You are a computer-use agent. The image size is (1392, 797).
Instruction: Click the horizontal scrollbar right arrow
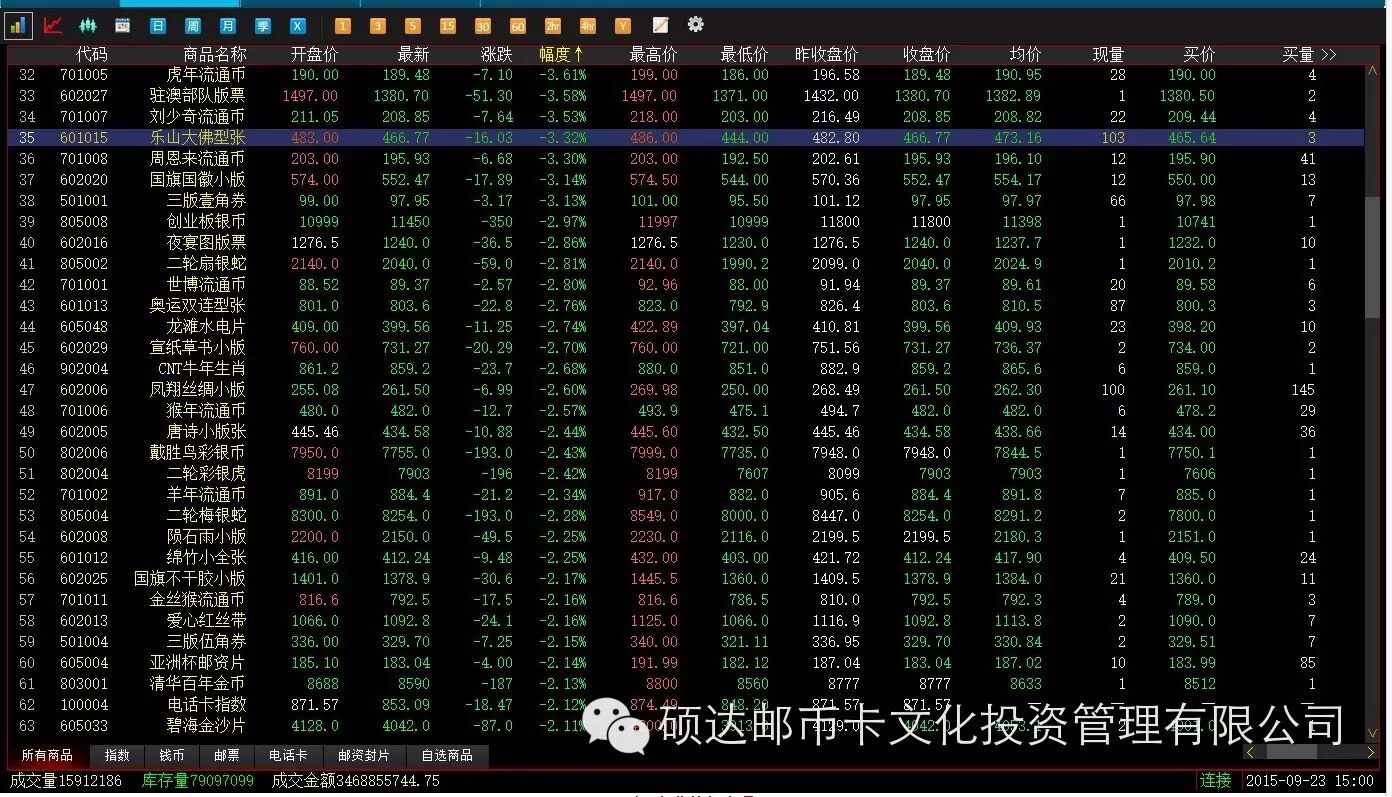tap(1371, 752)
